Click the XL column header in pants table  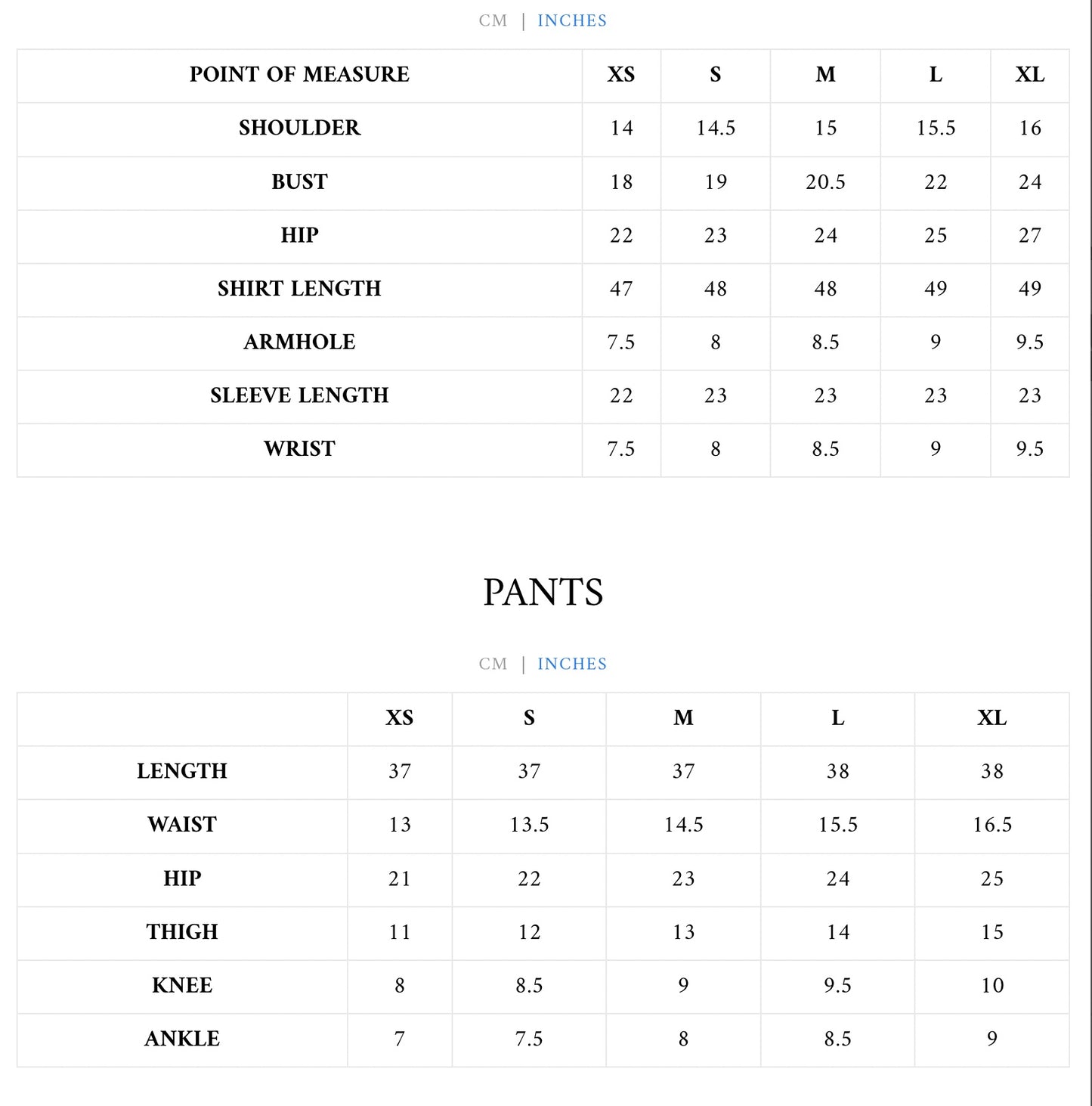pos(991,717)
